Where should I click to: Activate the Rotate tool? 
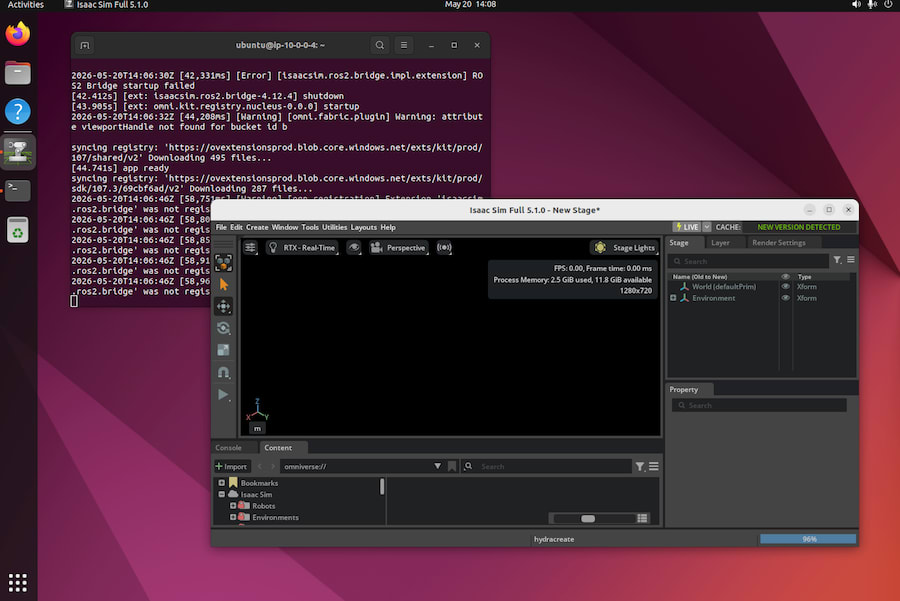click(223, 328)
